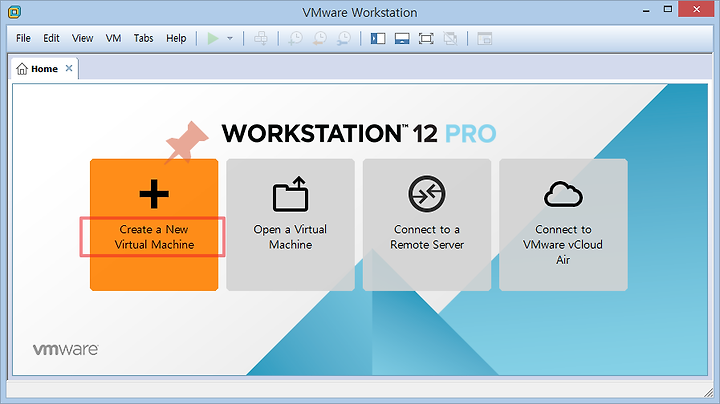
Task: Click the folder icon to open VM
Action: [x=290, y=194]
